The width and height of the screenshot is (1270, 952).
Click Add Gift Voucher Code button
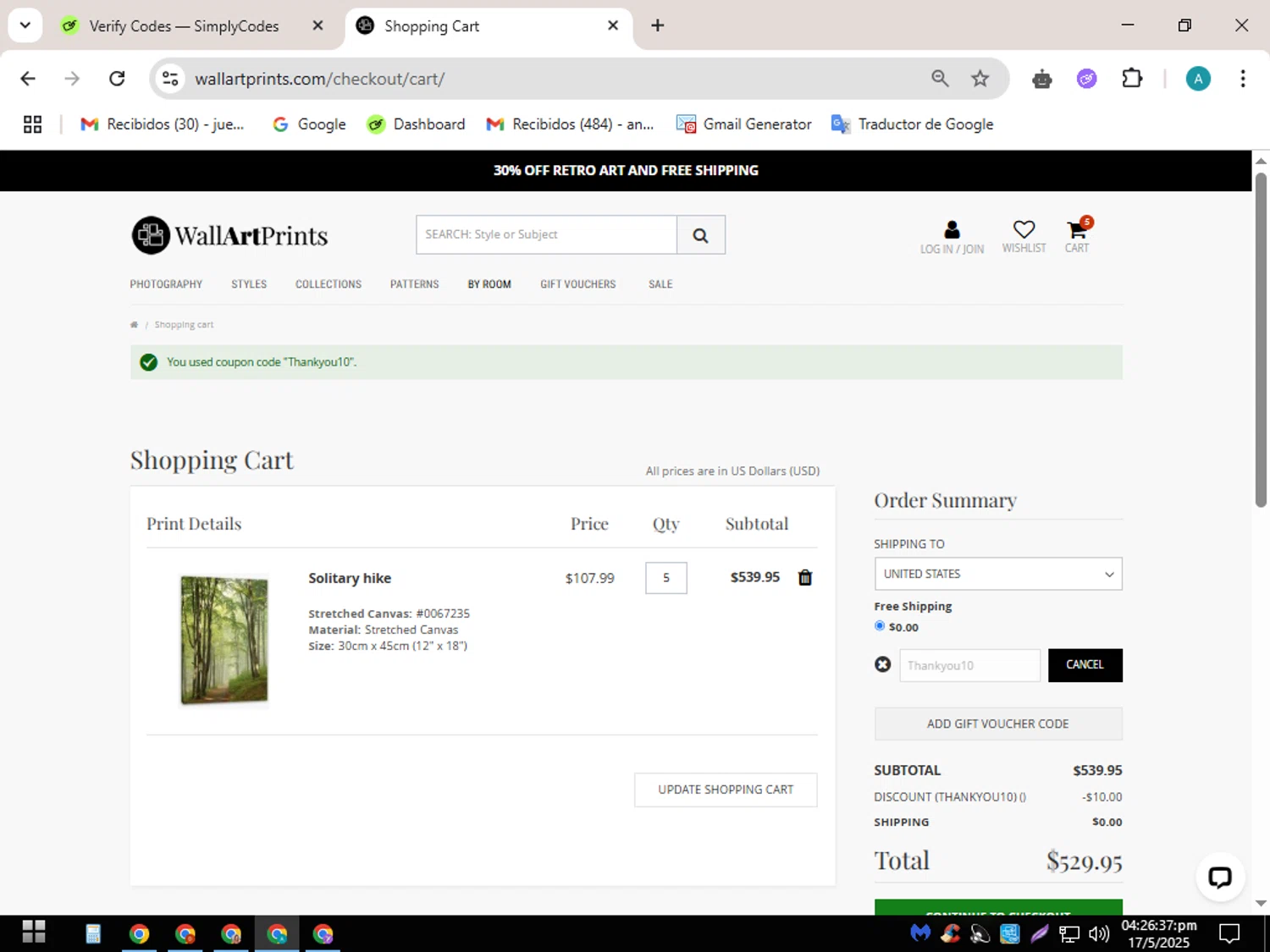point(998,724)
